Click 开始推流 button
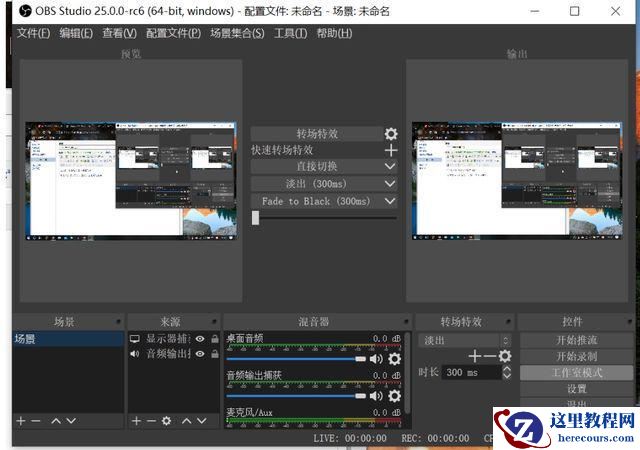This screenshot has width=640, height=450. click(577, 340)
